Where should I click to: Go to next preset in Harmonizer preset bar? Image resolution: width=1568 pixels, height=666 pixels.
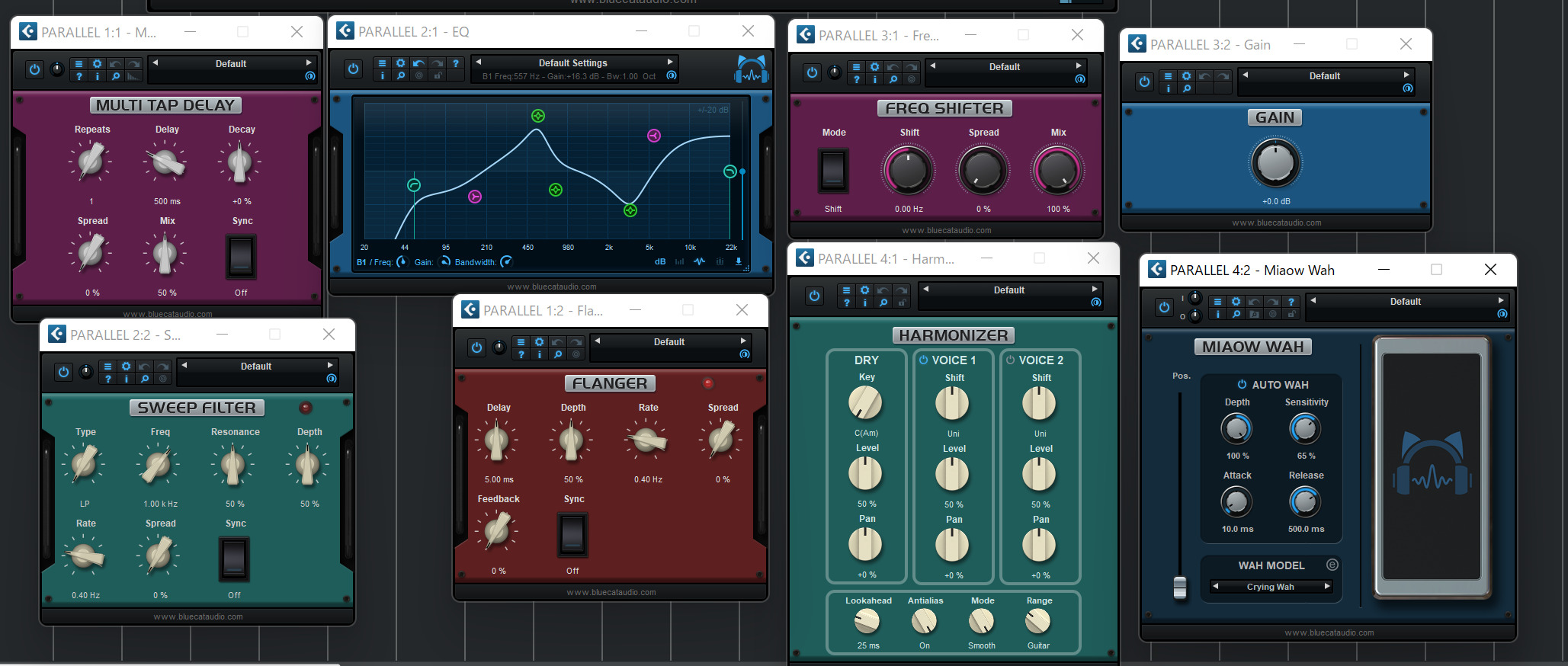[x=1095, y=290]
